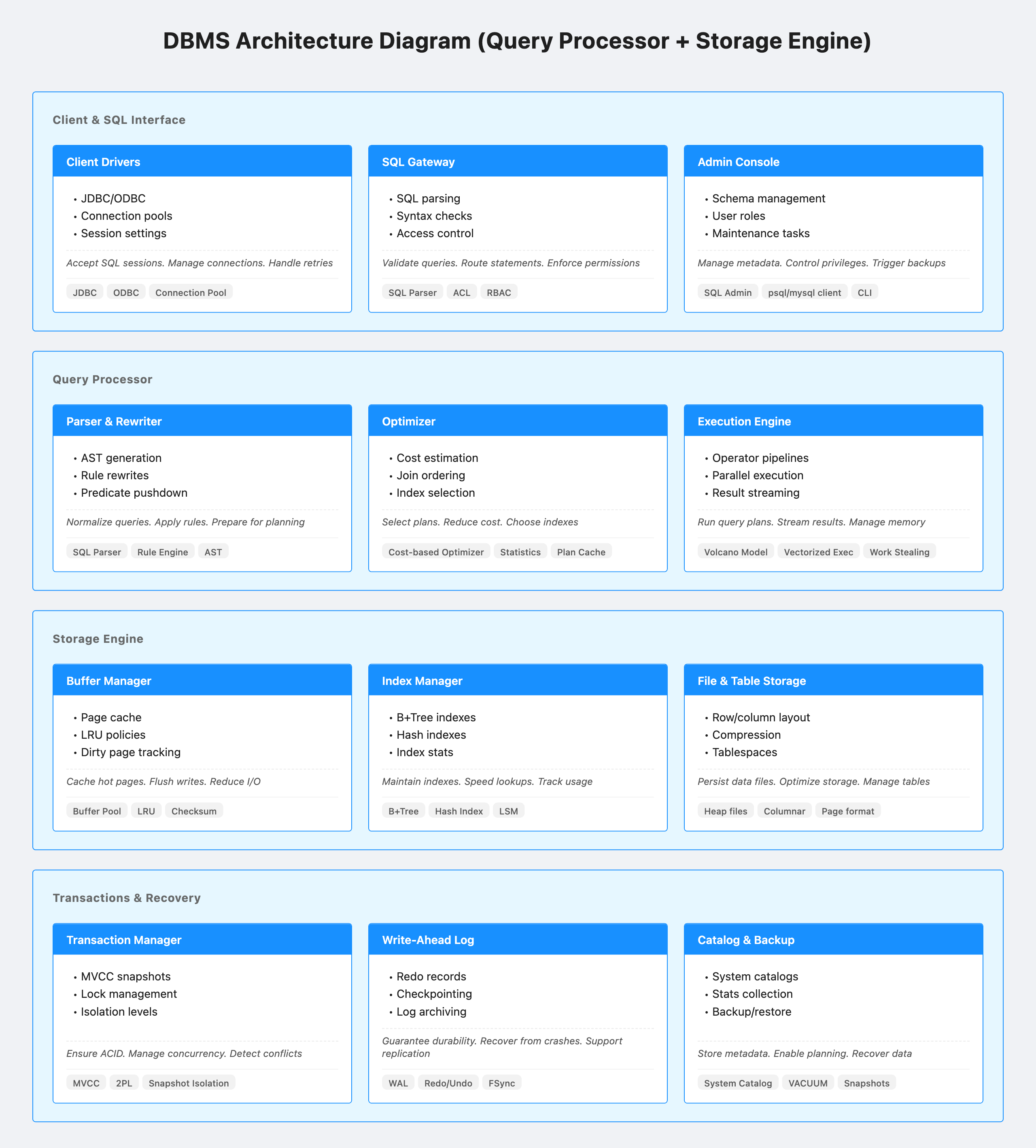Screen dimensions: 1036x1148
Task: Click the Rule Engine tag
Action: (162, 552)
